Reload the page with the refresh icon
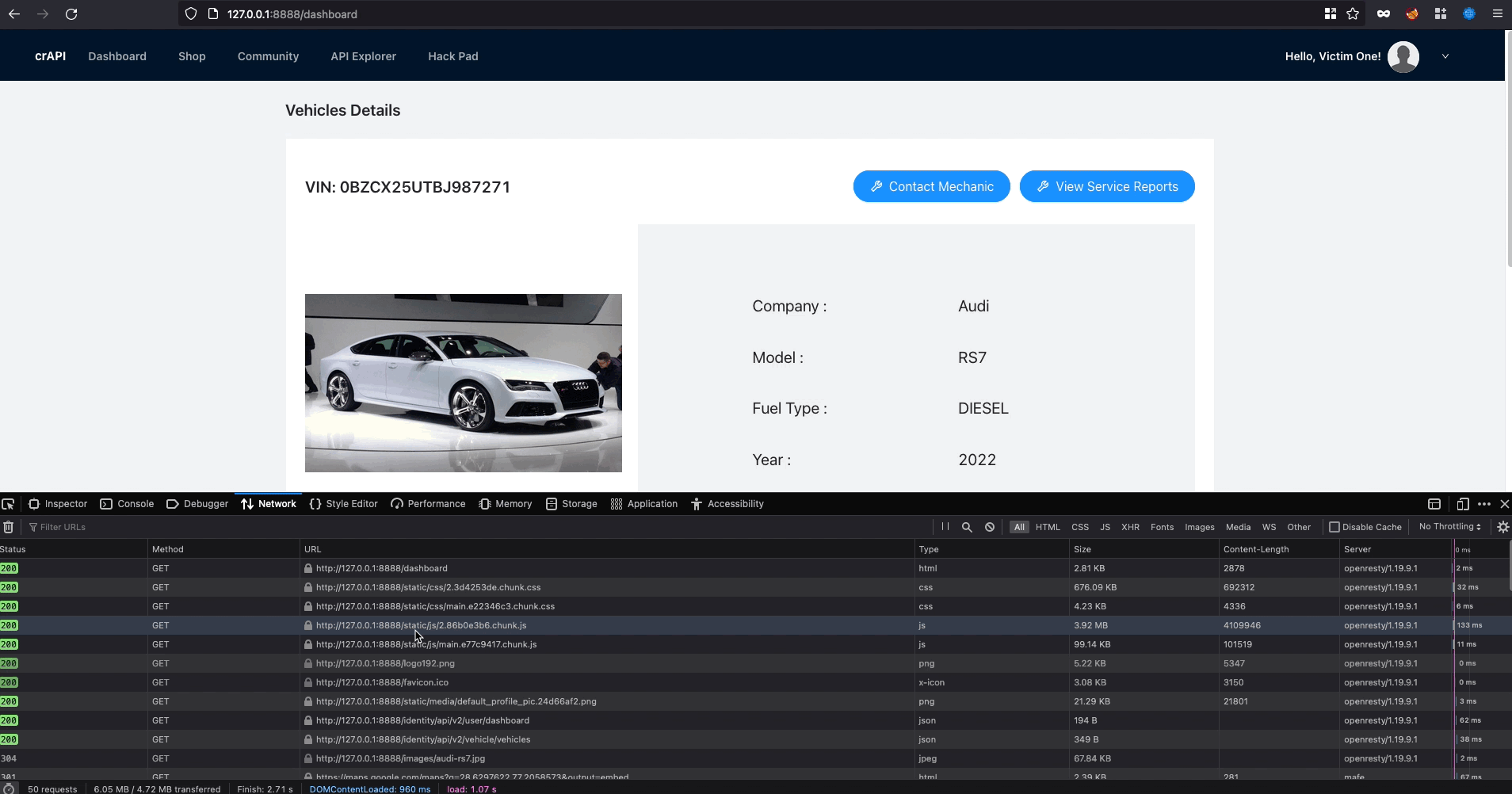 pos(71,14)
